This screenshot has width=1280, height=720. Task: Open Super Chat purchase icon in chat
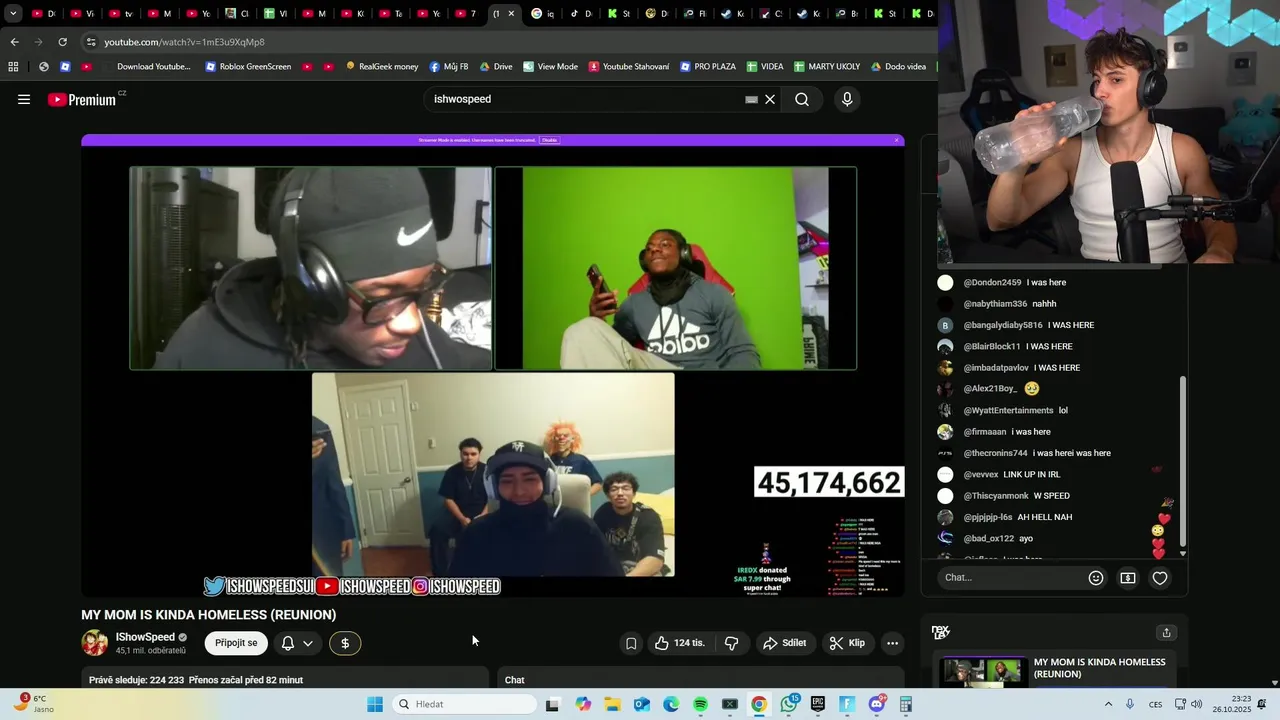(x=1128, y=578)
